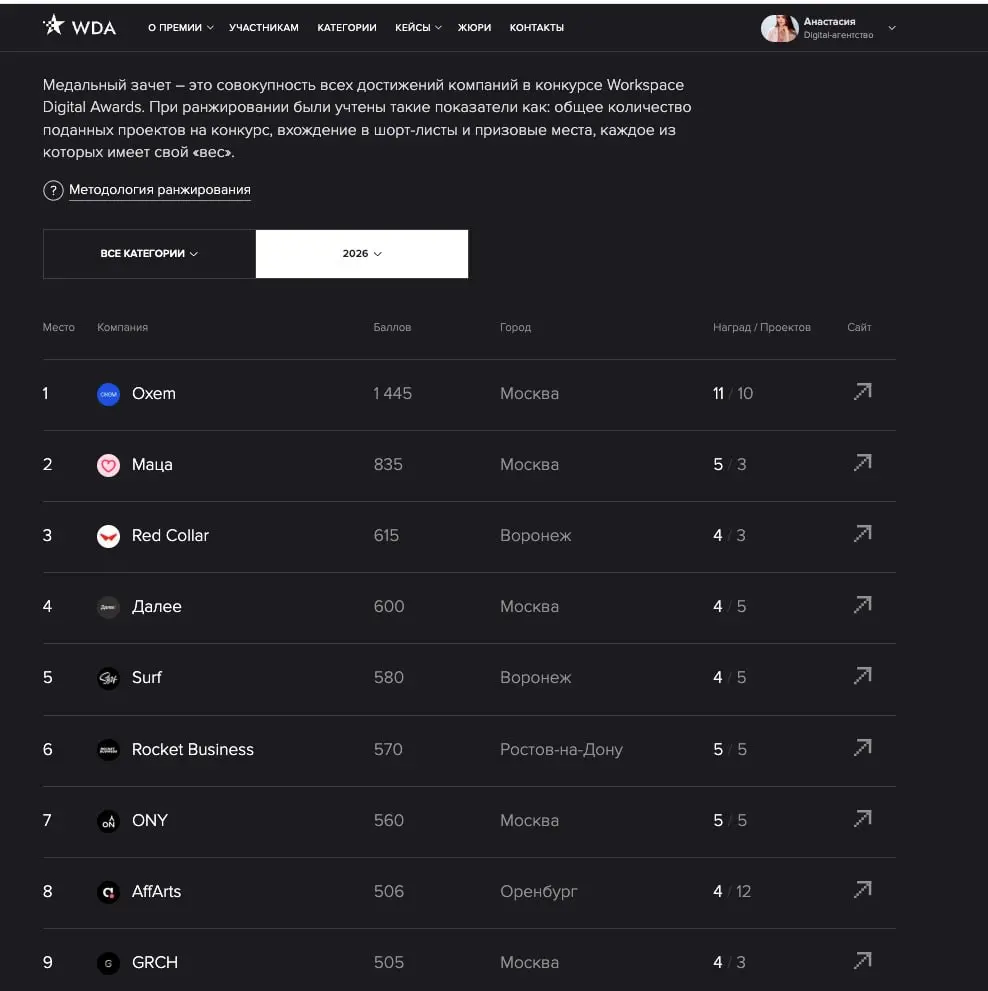Expand the О ПРЕМИИ menu

pos(180,28)
